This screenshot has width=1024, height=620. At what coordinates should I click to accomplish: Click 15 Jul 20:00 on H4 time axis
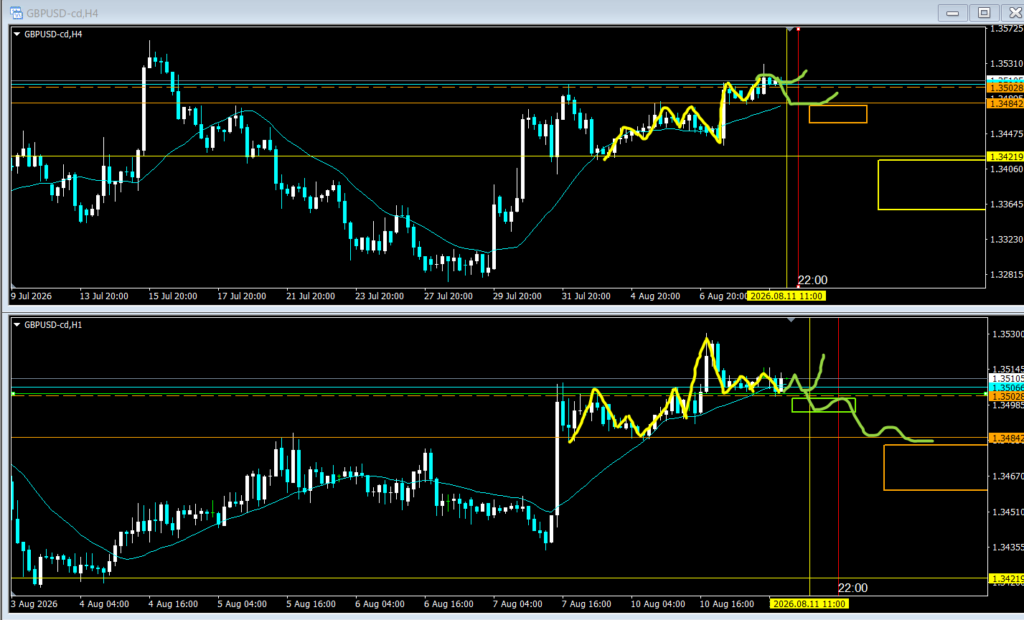click(x=172, y=296)
